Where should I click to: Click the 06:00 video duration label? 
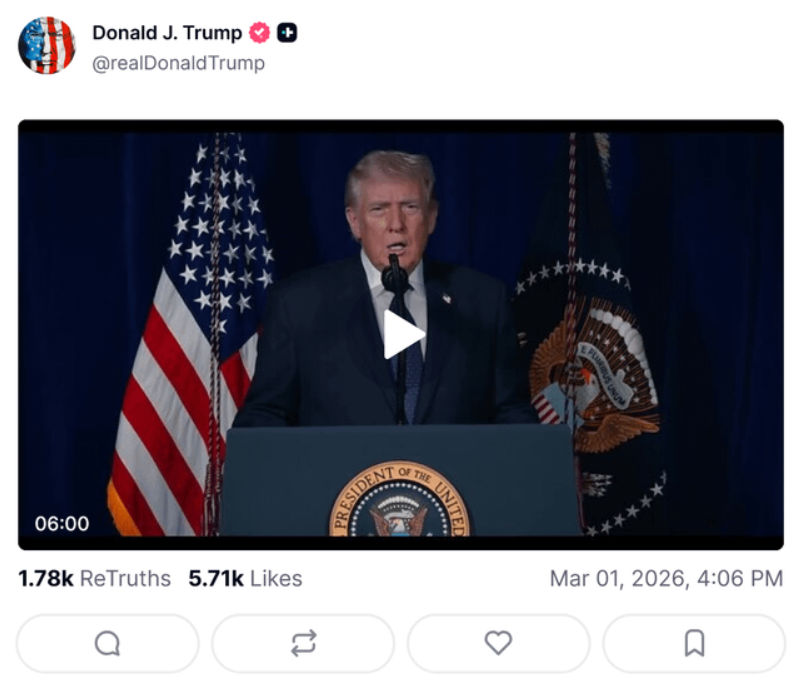[x=62, y=524]
